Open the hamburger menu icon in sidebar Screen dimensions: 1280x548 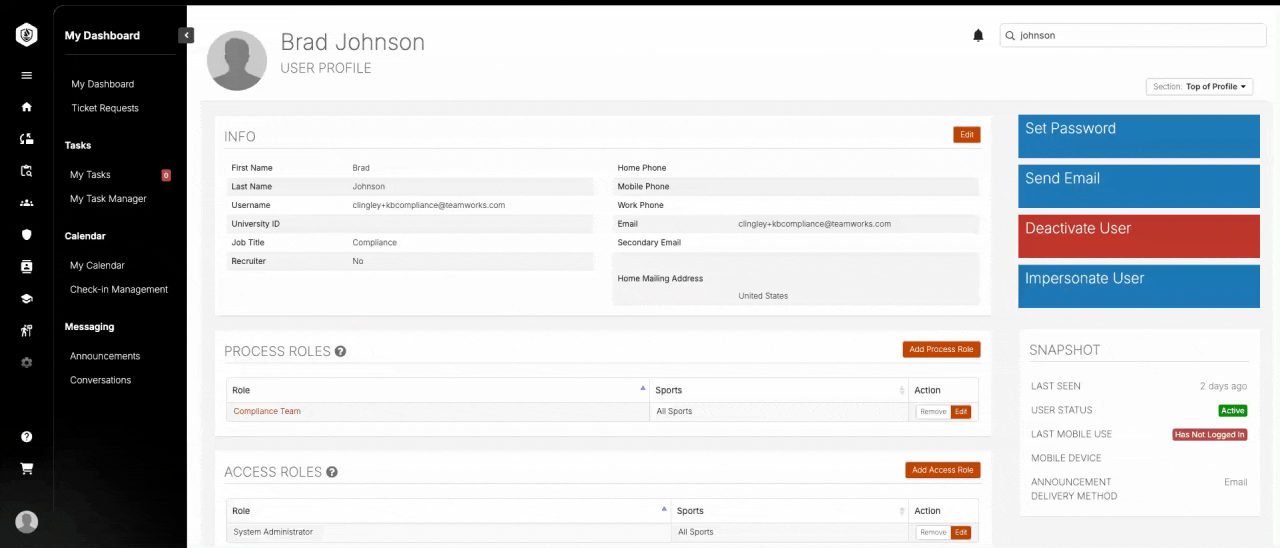(x=27, y=75)
